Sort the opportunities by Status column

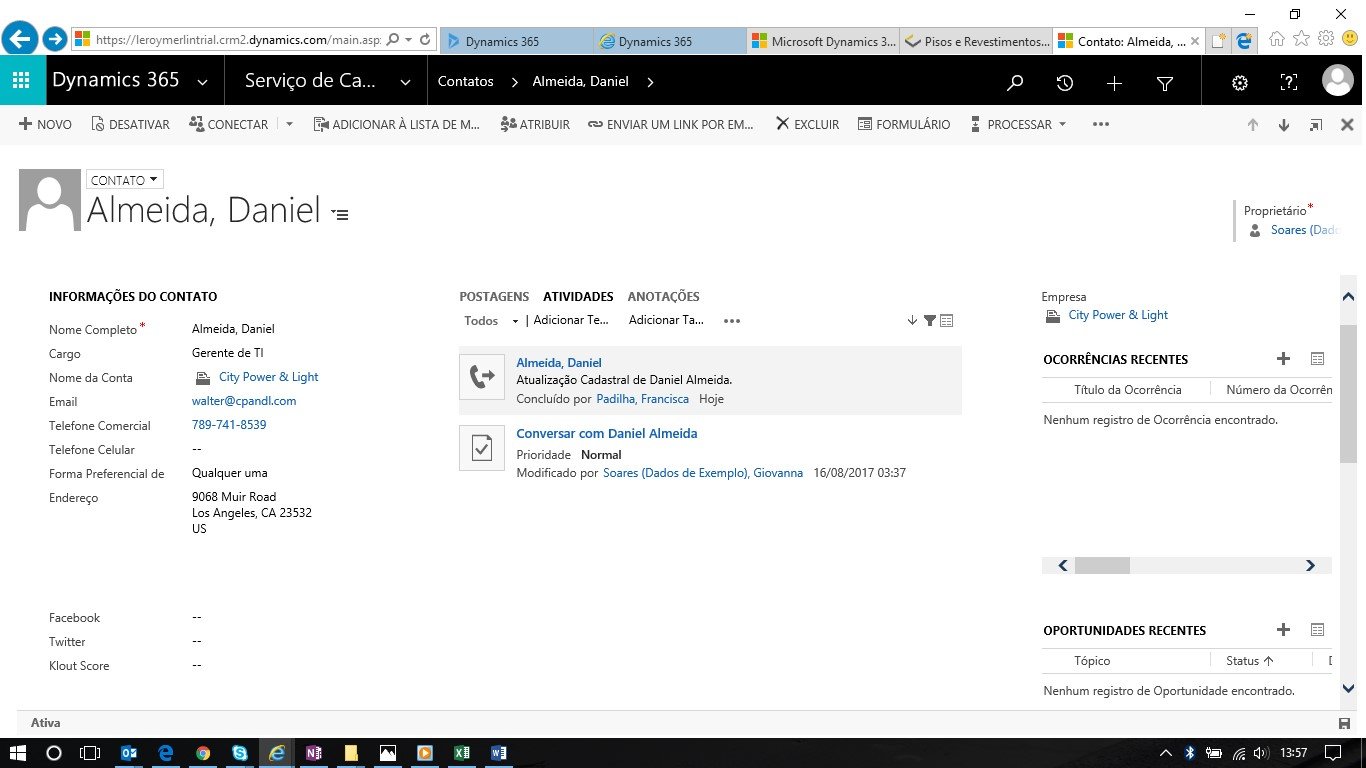1250,661
